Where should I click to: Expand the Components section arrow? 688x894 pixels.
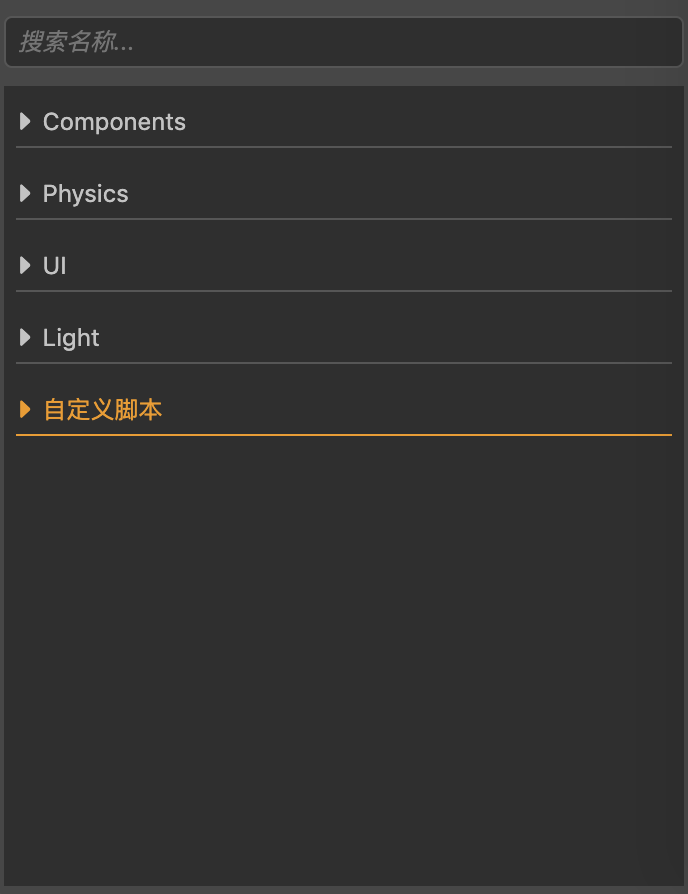[x=25, y=122]
